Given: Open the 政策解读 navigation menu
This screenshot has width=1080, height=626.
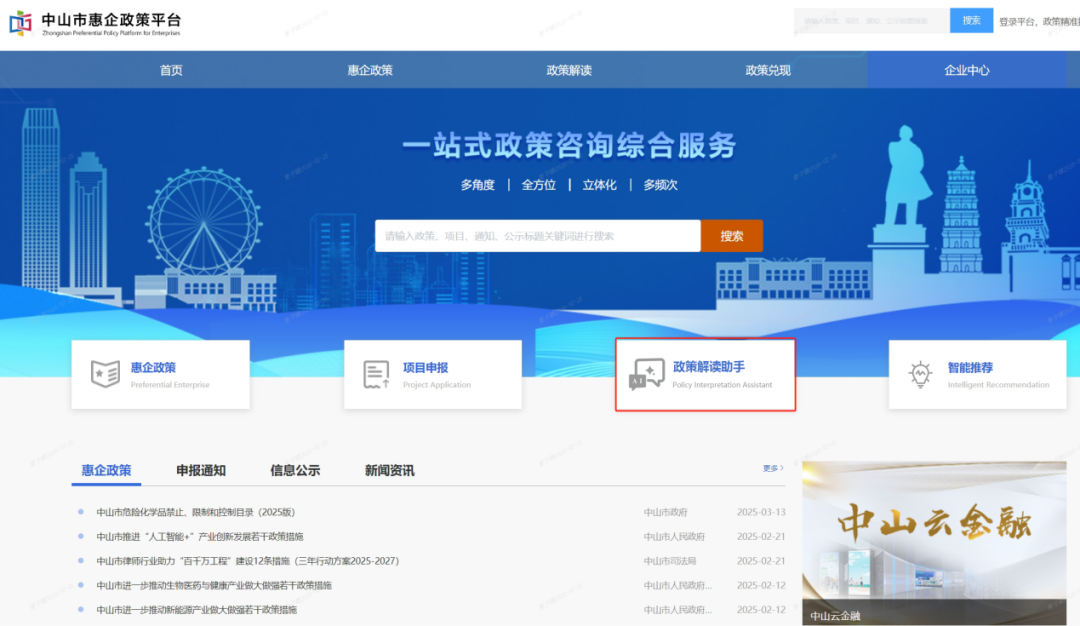Looking at the screenshot, I should (x=568, y=69).
